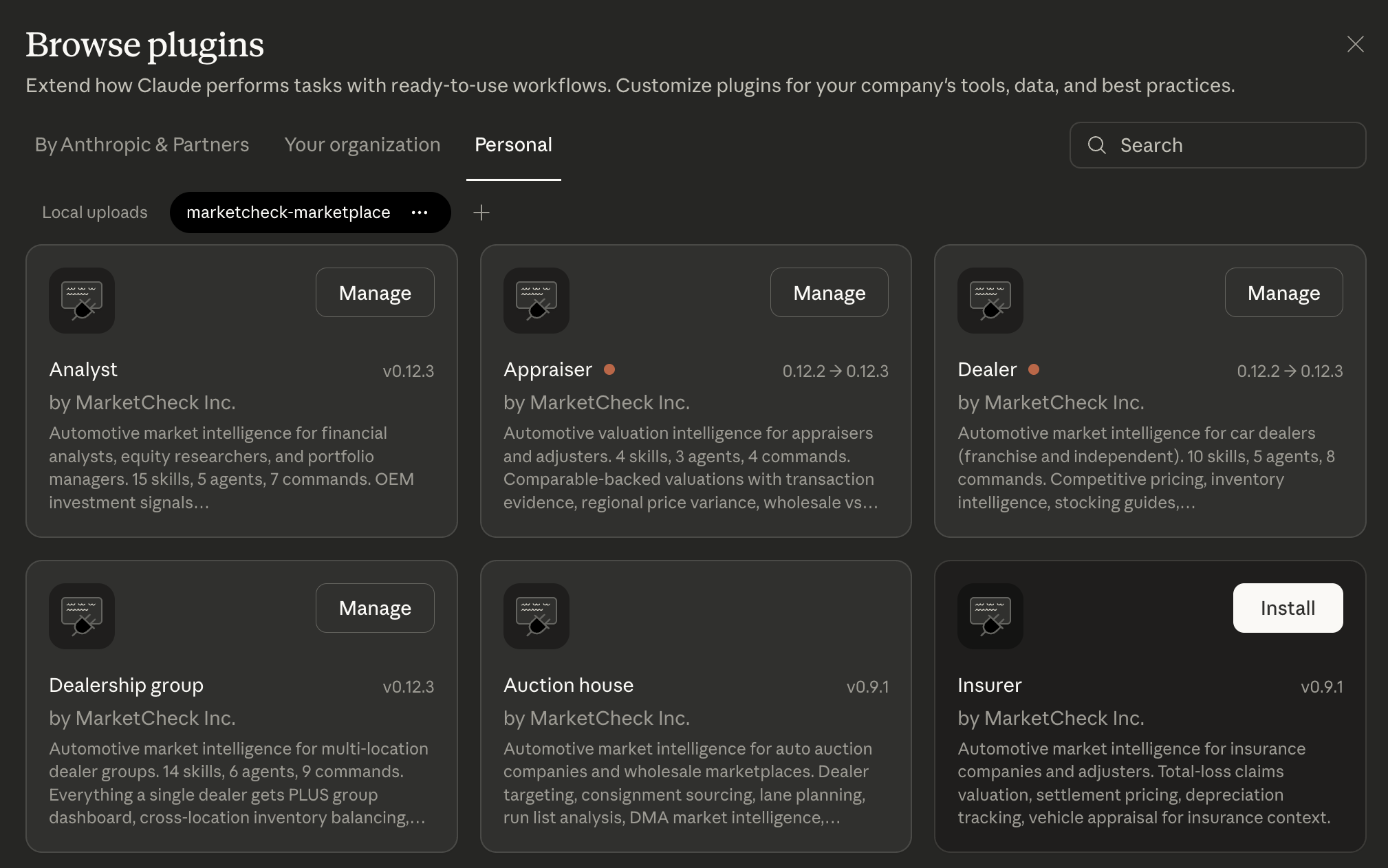Click the Auction house plugin icon

[x=536, y=616]
